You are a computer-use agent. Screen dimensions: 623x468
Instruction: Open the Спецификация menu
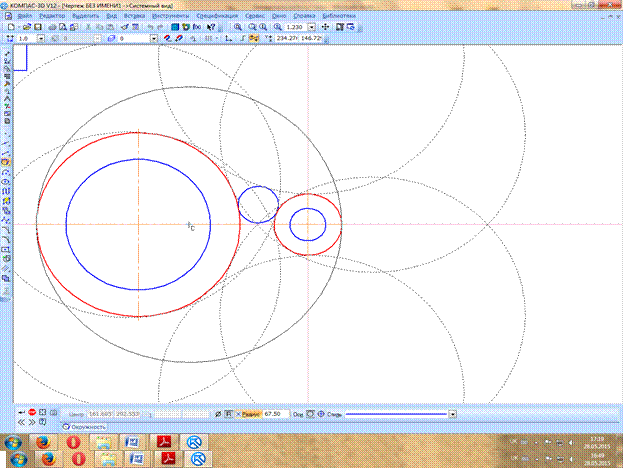(x=217, y=16)
